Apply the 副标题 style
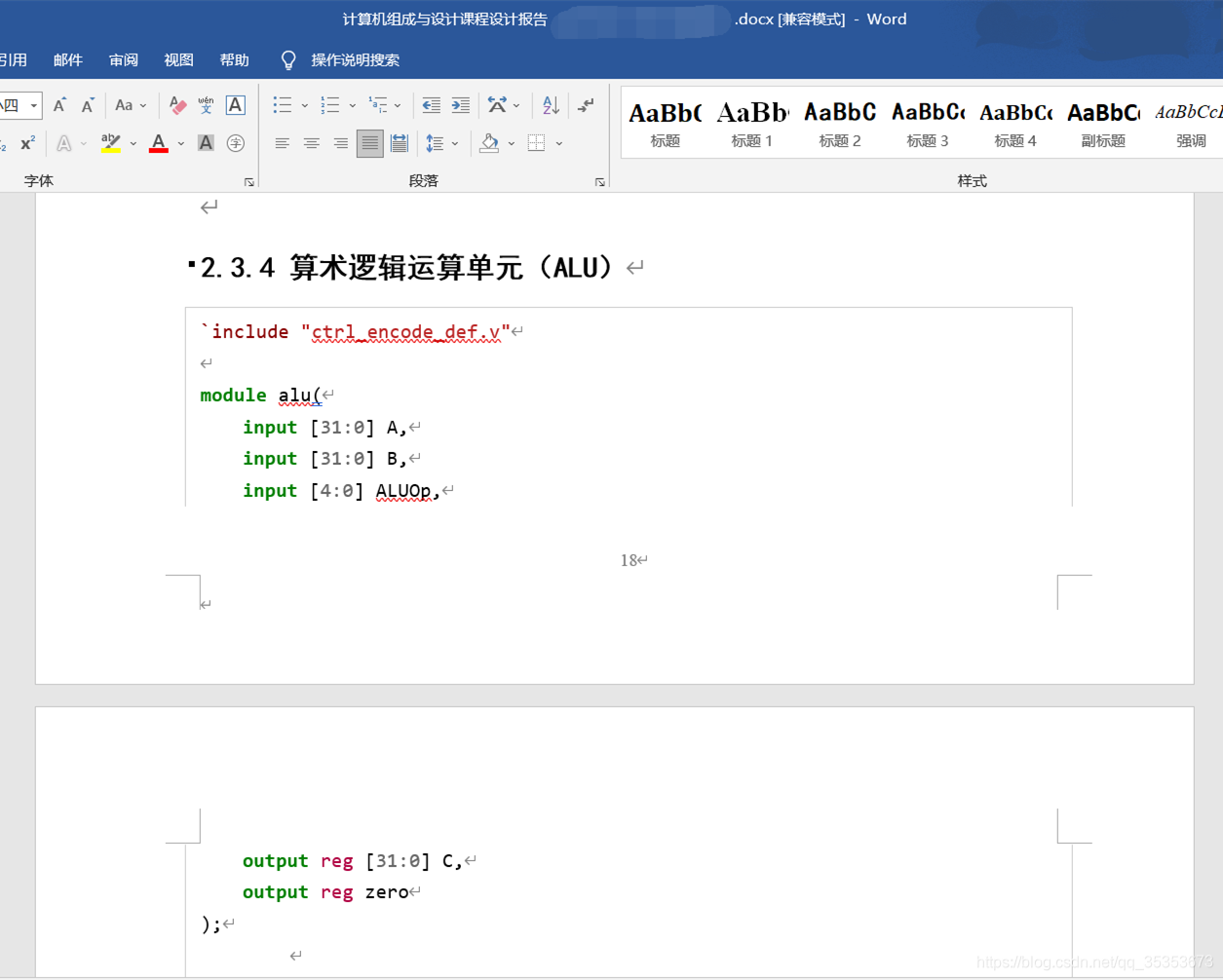 pos(1103,125)
